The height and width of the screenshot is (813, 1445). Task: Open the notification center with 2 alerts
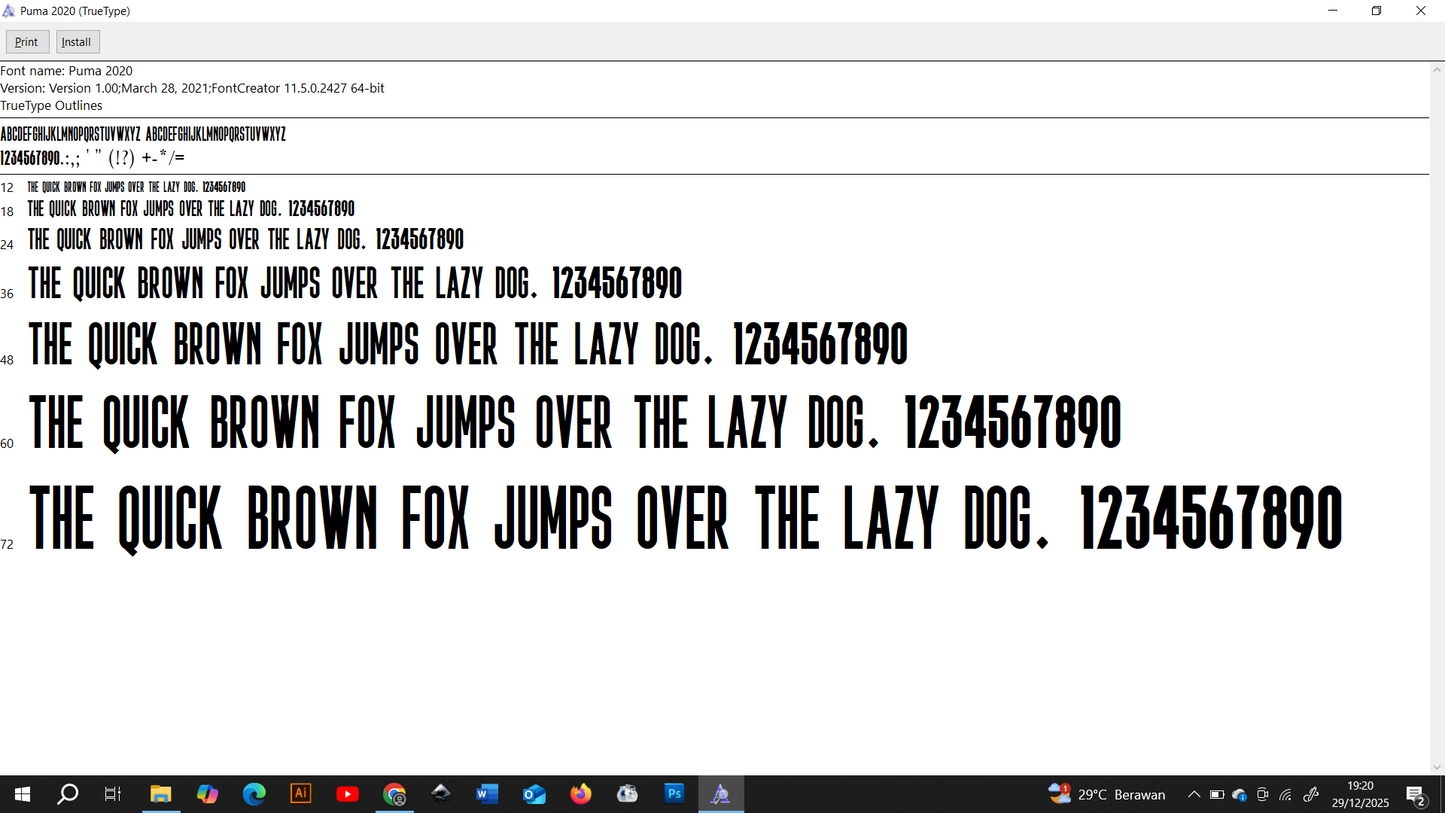tap(1416, 795)
